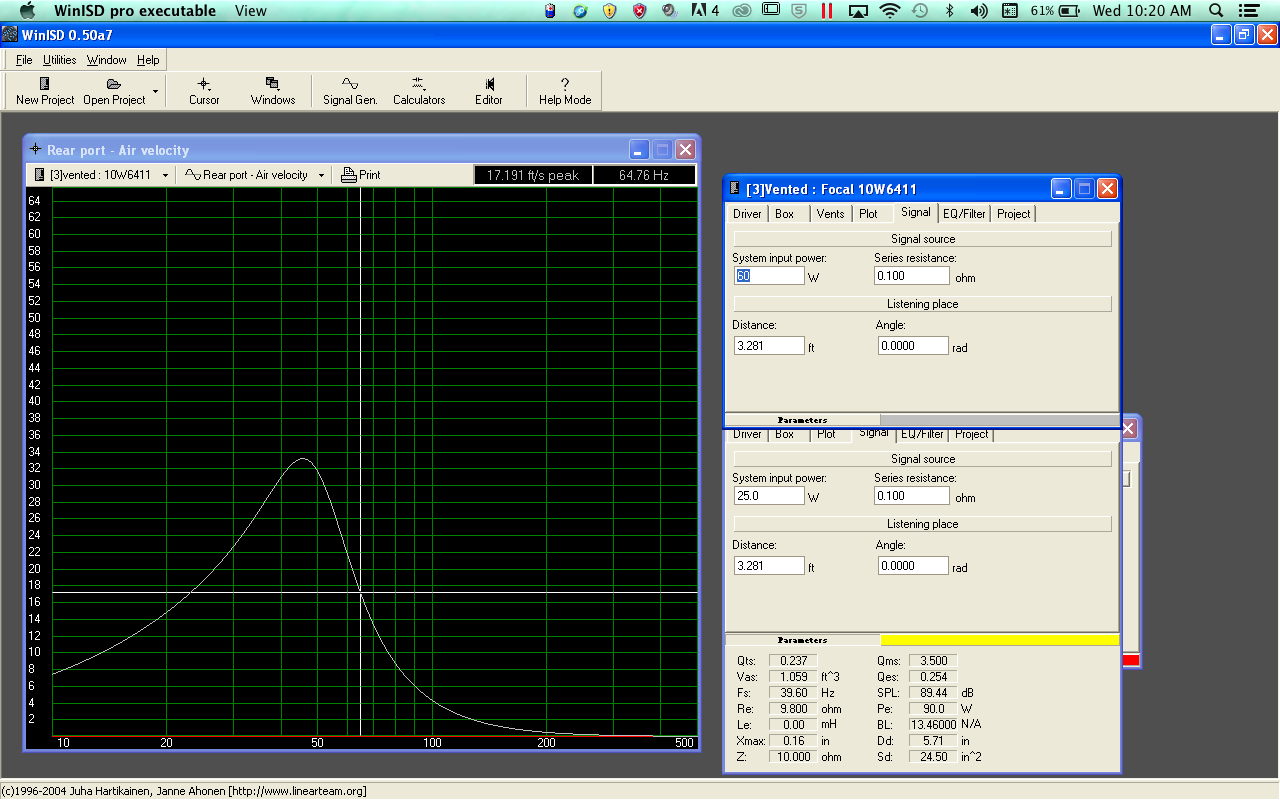Viewport: 1280px width, 800px height.
Task: Click Listening place header in Focal window
Action: (923, 304)
